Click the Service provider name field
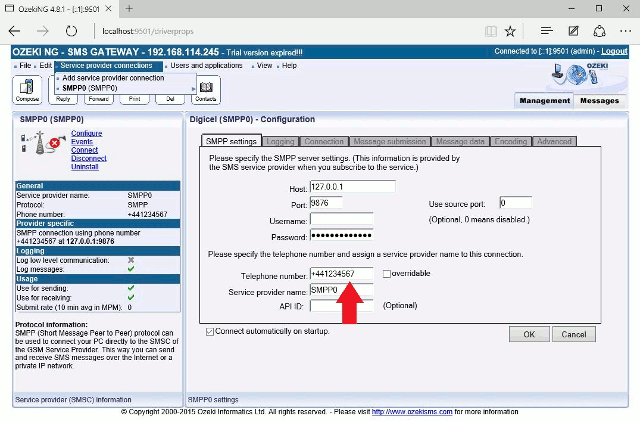 342,290
